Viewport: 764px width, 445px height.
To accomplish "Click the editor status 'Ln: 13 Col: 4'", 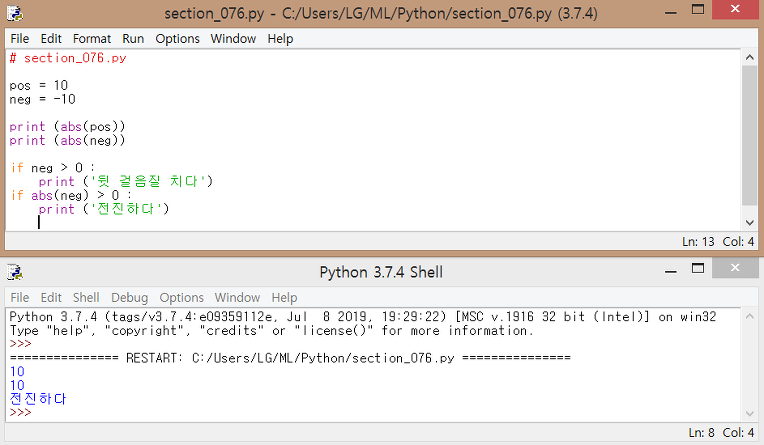I will point(718,242).
